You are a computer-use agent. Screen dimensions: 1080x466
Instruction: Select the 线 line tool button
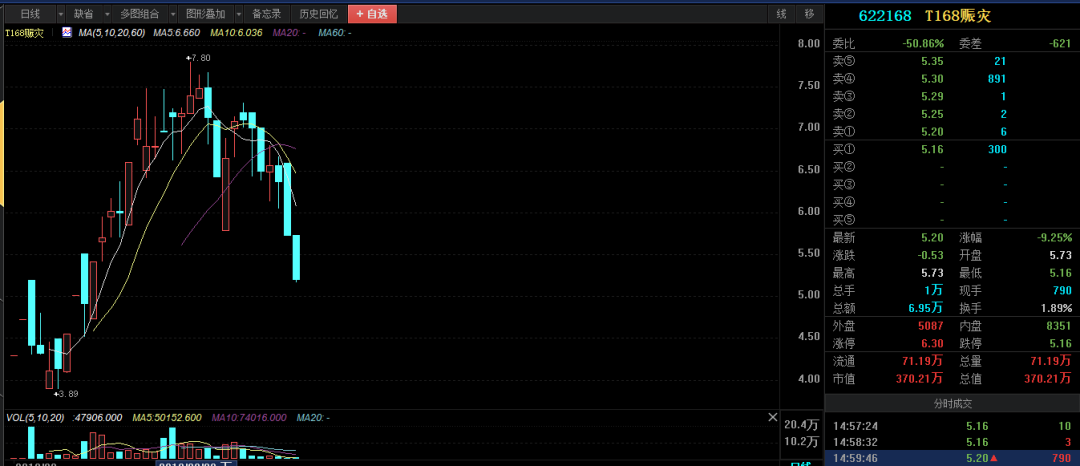coord(781,14)
